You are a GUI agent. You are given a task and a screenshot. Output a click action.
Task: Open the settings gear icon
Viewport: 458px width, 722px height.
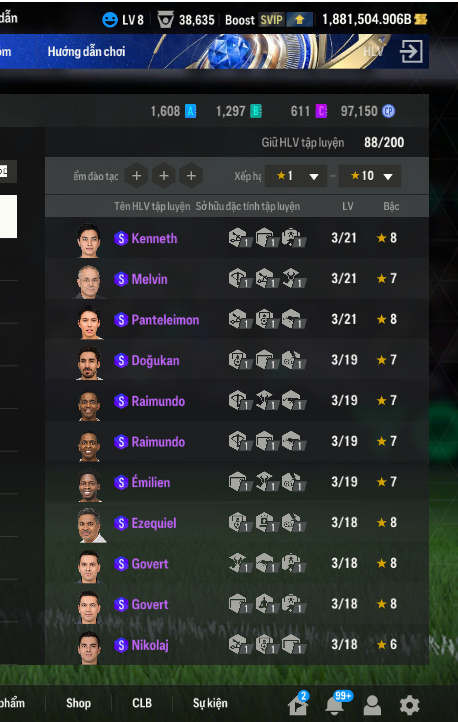pyautogui.click(x=409, y=705)
